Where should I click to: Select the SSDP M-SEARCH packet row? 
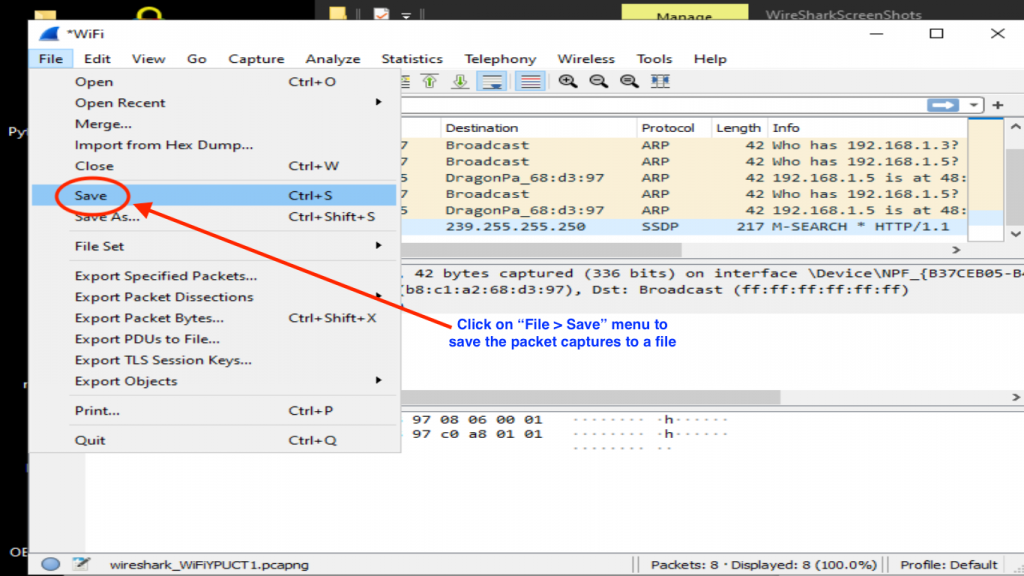pyautogui.click(x=700, y=226)
